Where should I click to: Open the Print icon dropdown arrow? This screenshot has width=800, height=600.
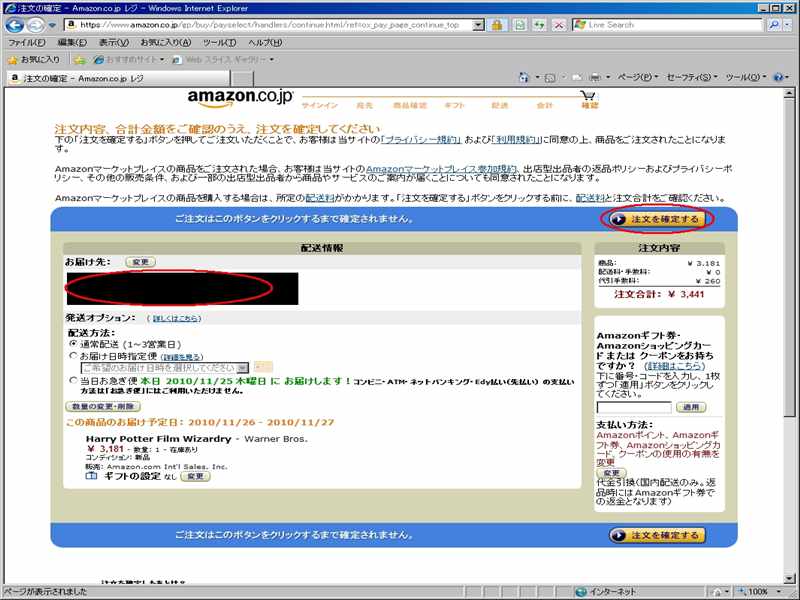pyautogui.click(x=608, y=78)
